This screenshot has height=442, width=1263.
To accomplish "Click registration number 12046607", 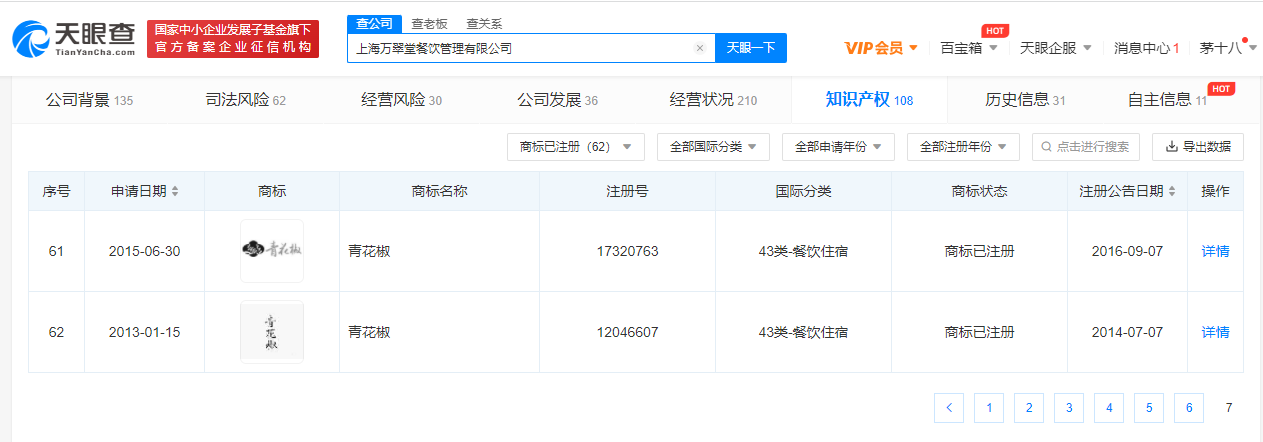I will (627, 332).
